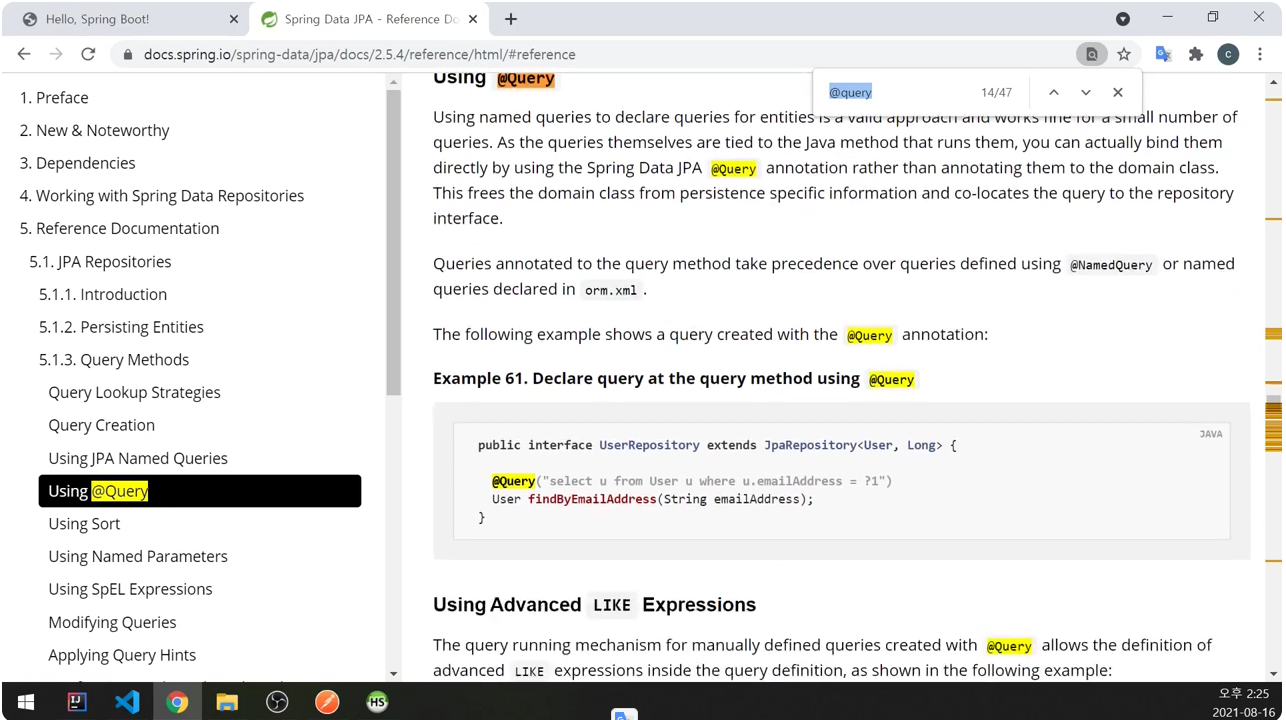
Task: Open Using Sort in sidebar
Action: click(x=84, y=524)
